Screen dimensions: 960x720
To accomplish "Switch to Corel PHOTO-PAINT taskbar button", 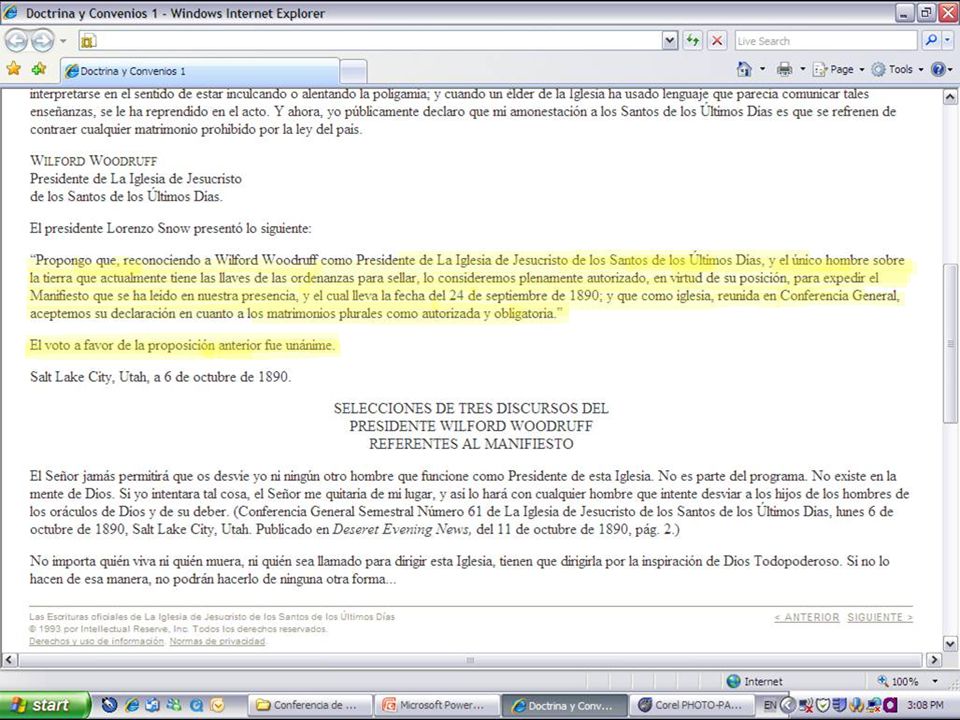I will tap(691, 705).
